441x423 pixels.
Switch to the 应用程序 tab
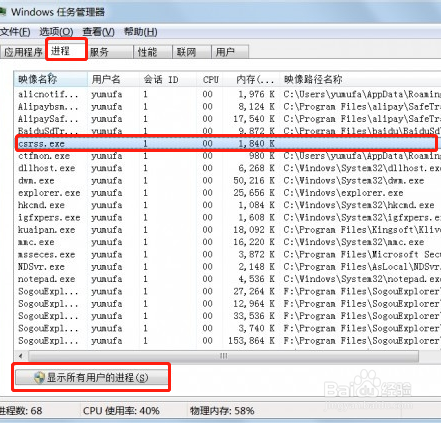click(23, 52)
